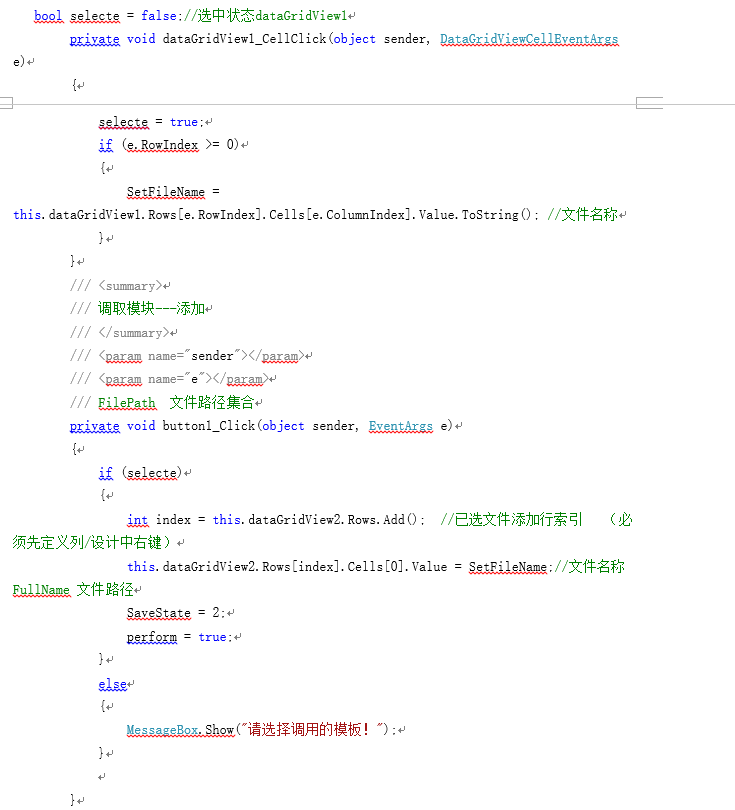The height and width of the screenshot is (810, 735).
Task: Click 'false' value in the bool declaration
Action: [x=159, y=16]
